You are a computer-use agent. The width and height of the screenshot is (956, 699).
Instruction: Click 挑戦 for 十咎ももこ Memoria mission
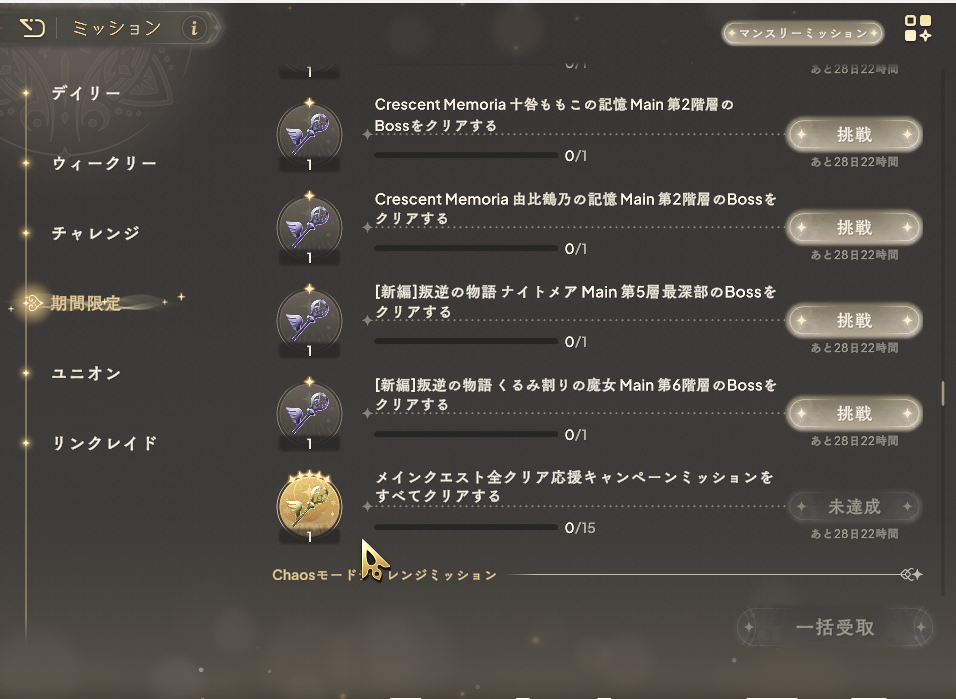(854, 134)
